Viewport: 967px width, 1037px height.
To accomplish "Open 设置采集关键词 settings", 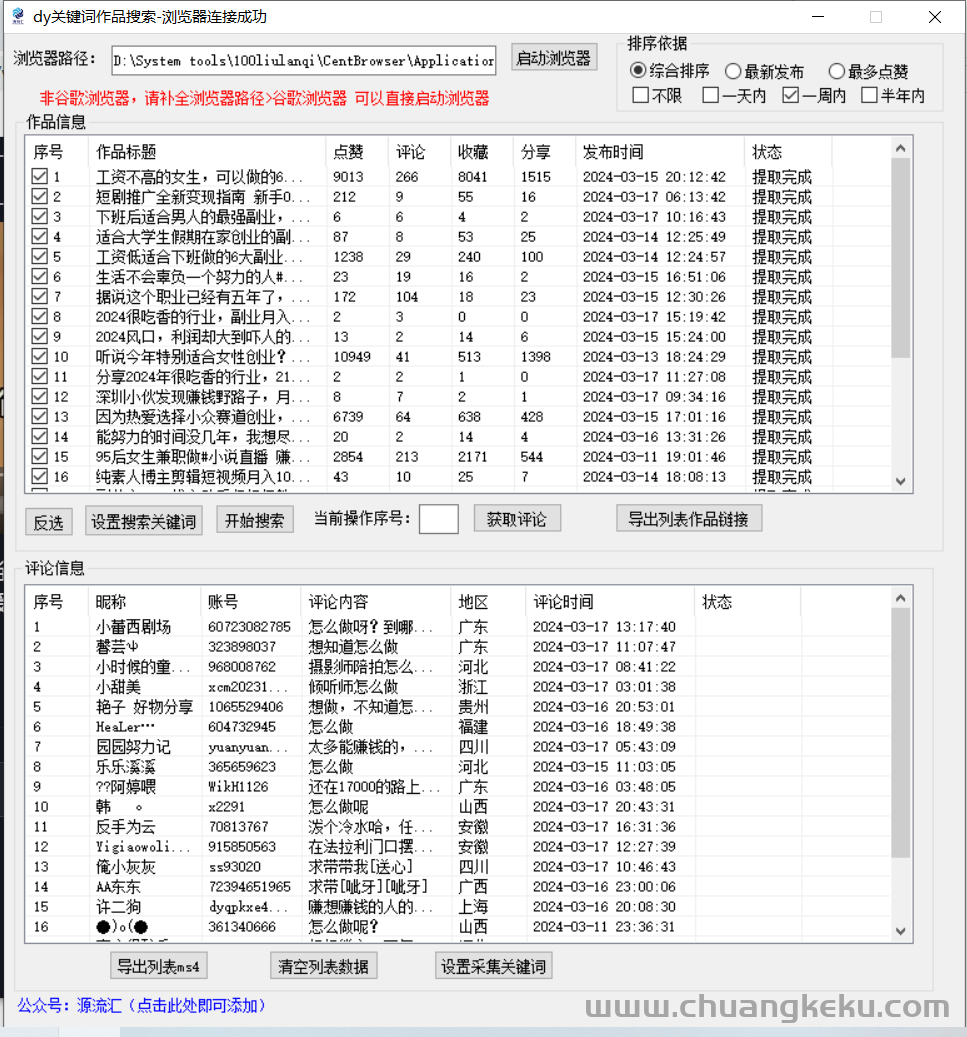I will pyautogui.click(x=493, y=966).
